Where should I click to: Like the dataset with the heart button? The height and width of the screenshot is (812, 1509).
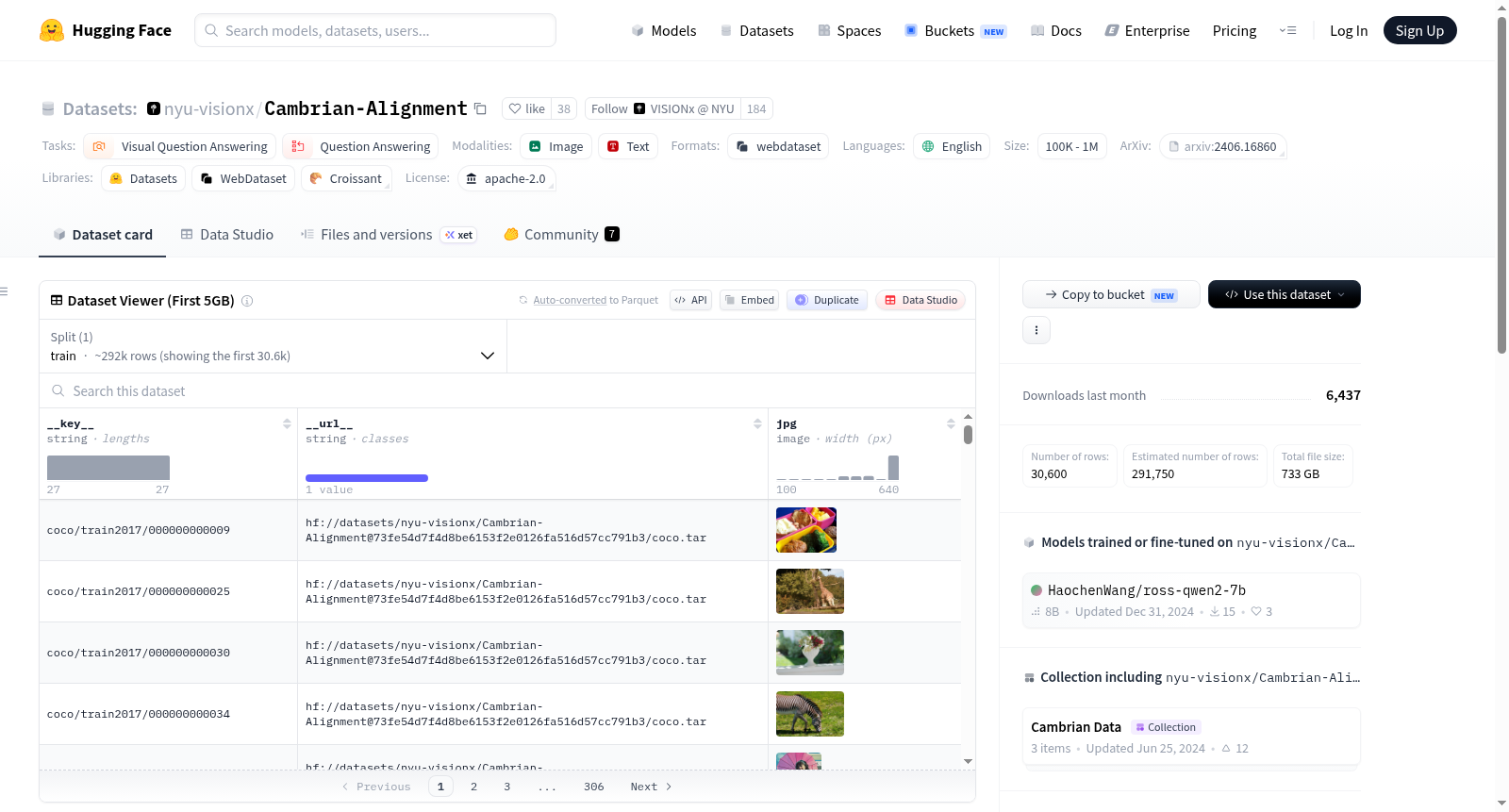click(526, 108)
